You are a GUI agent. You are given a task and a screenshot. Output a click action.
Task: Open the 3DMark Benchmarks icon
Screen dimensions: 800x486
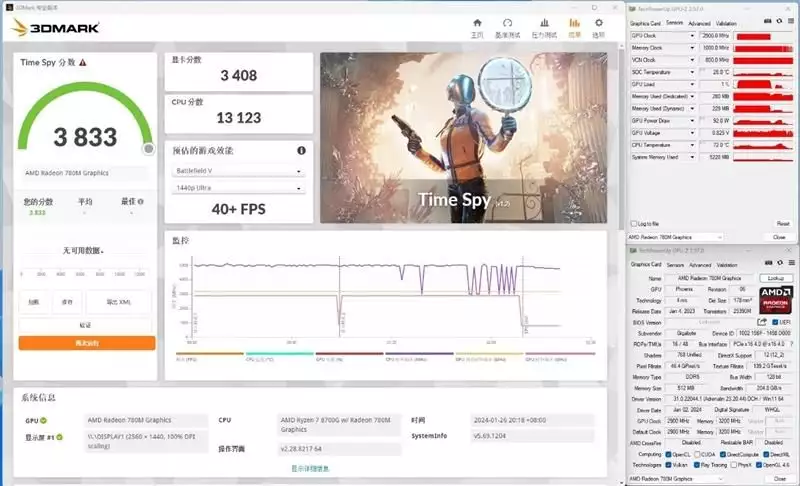coord(507,23)
